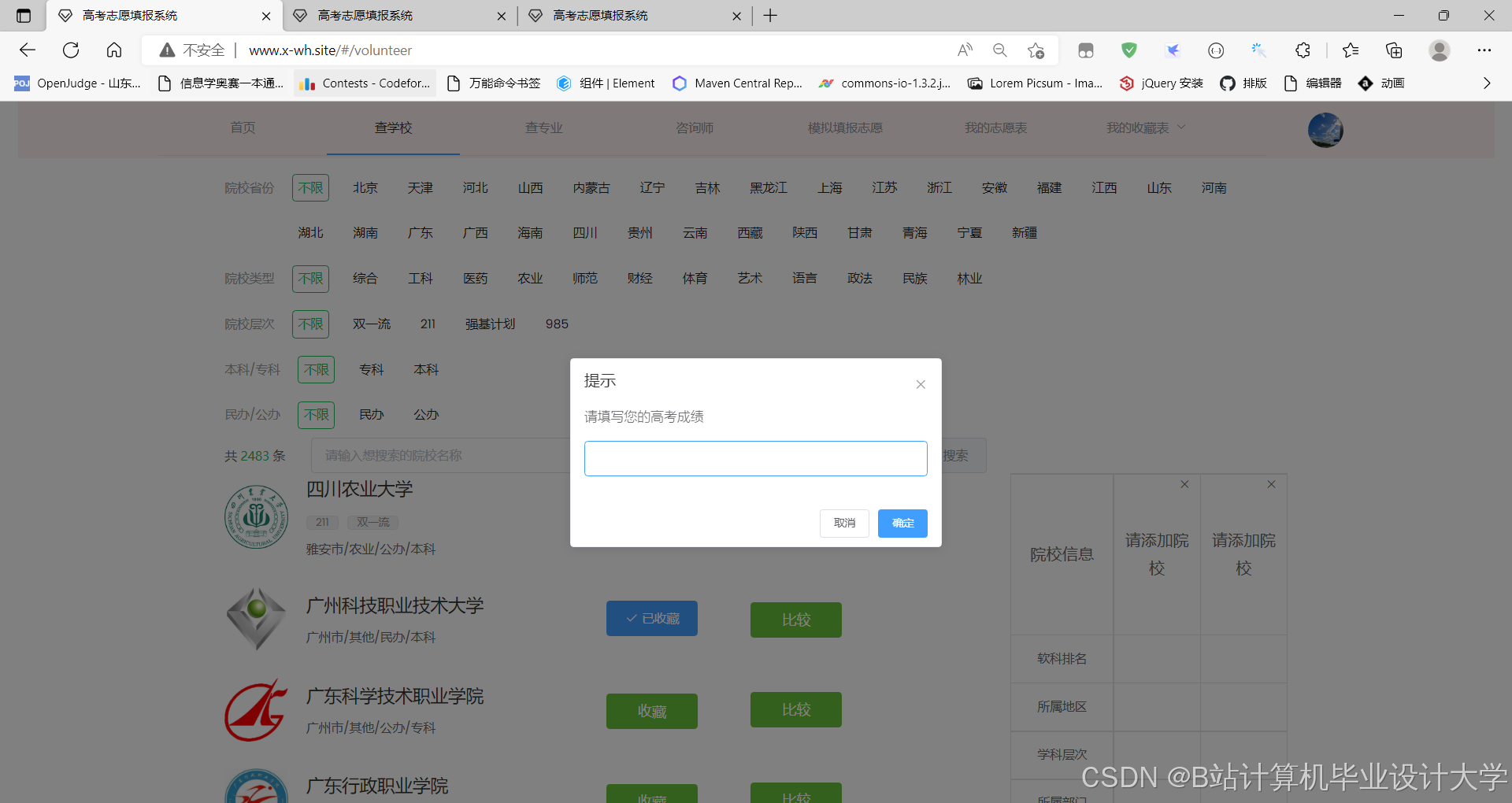Image resolution: width=1512 pixels, height=803 pixels.
Task: Open the collections icon
Action: pos(1394,50)
